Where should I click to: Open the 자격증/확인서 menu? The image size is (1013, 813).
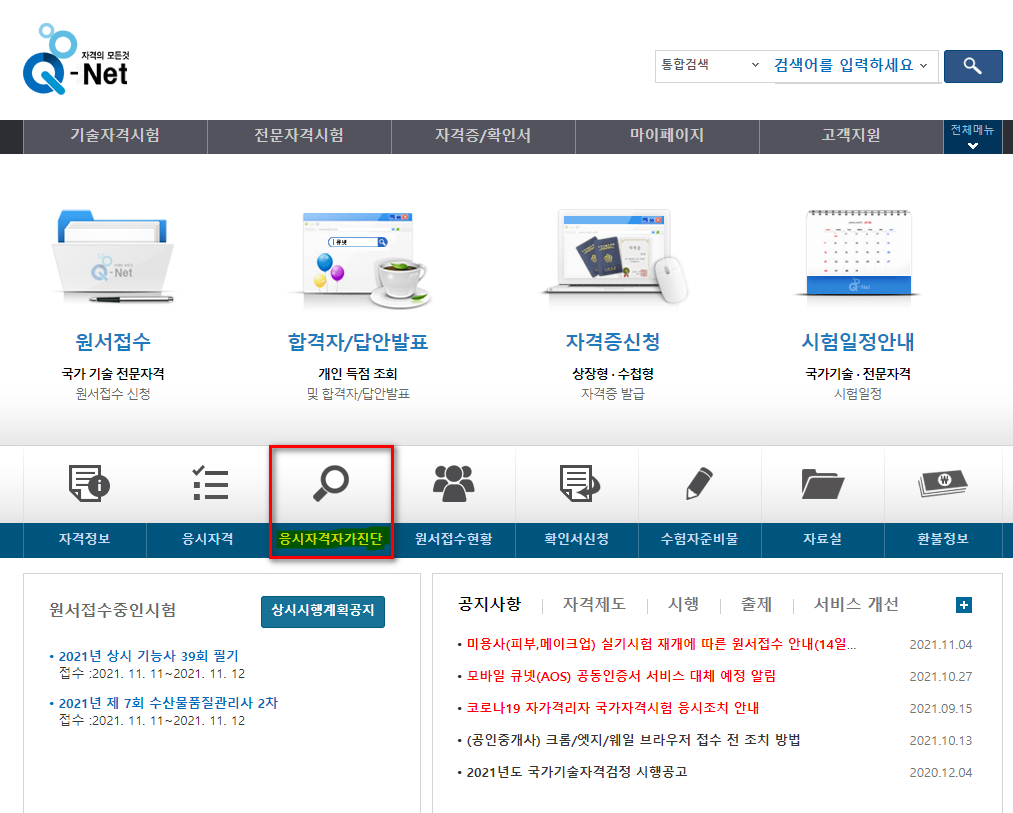pyautogui.click(x=483, y=136)
